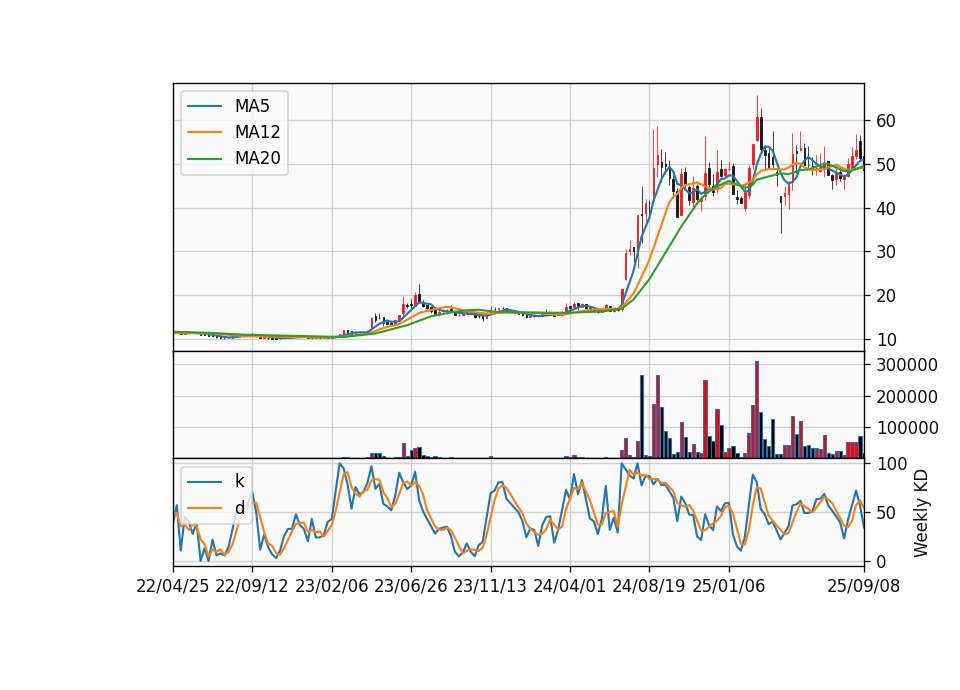Click the 25/09/08 date tick label

(x=864, y=586)
